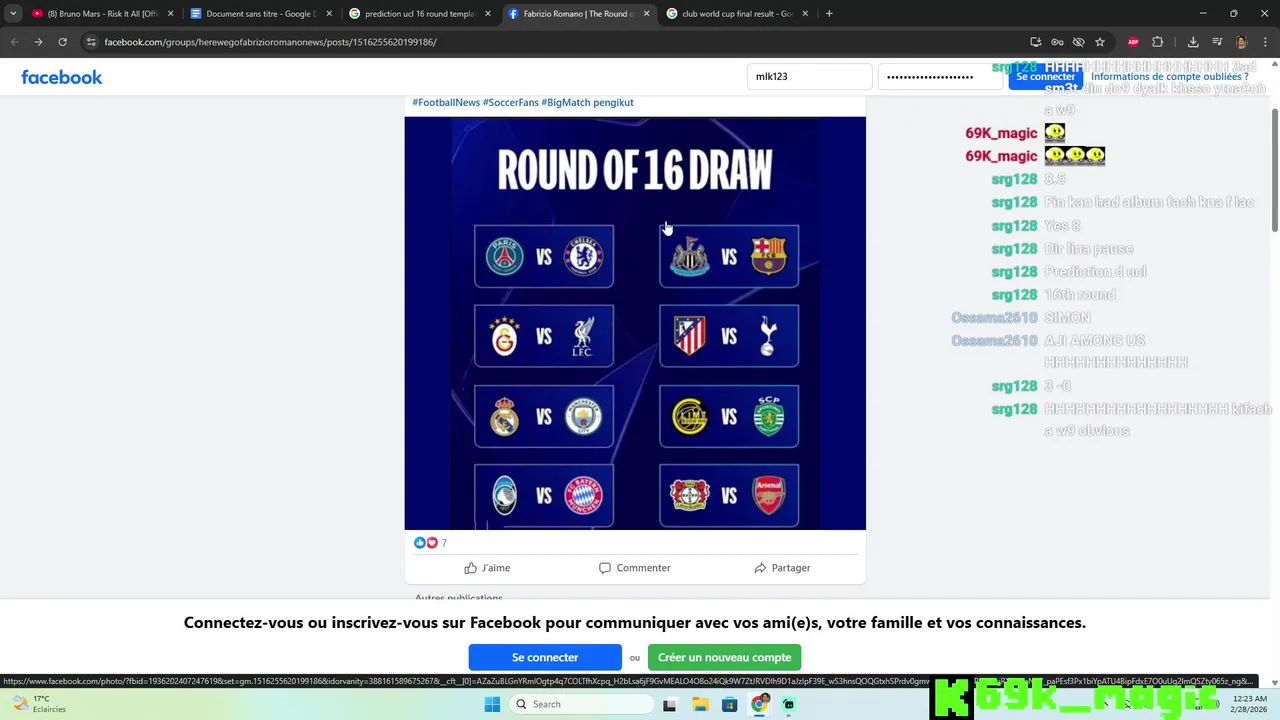Click Créer un nouveau compte
The height and width of the screenshot is (720, 1280).
point(724,657)
